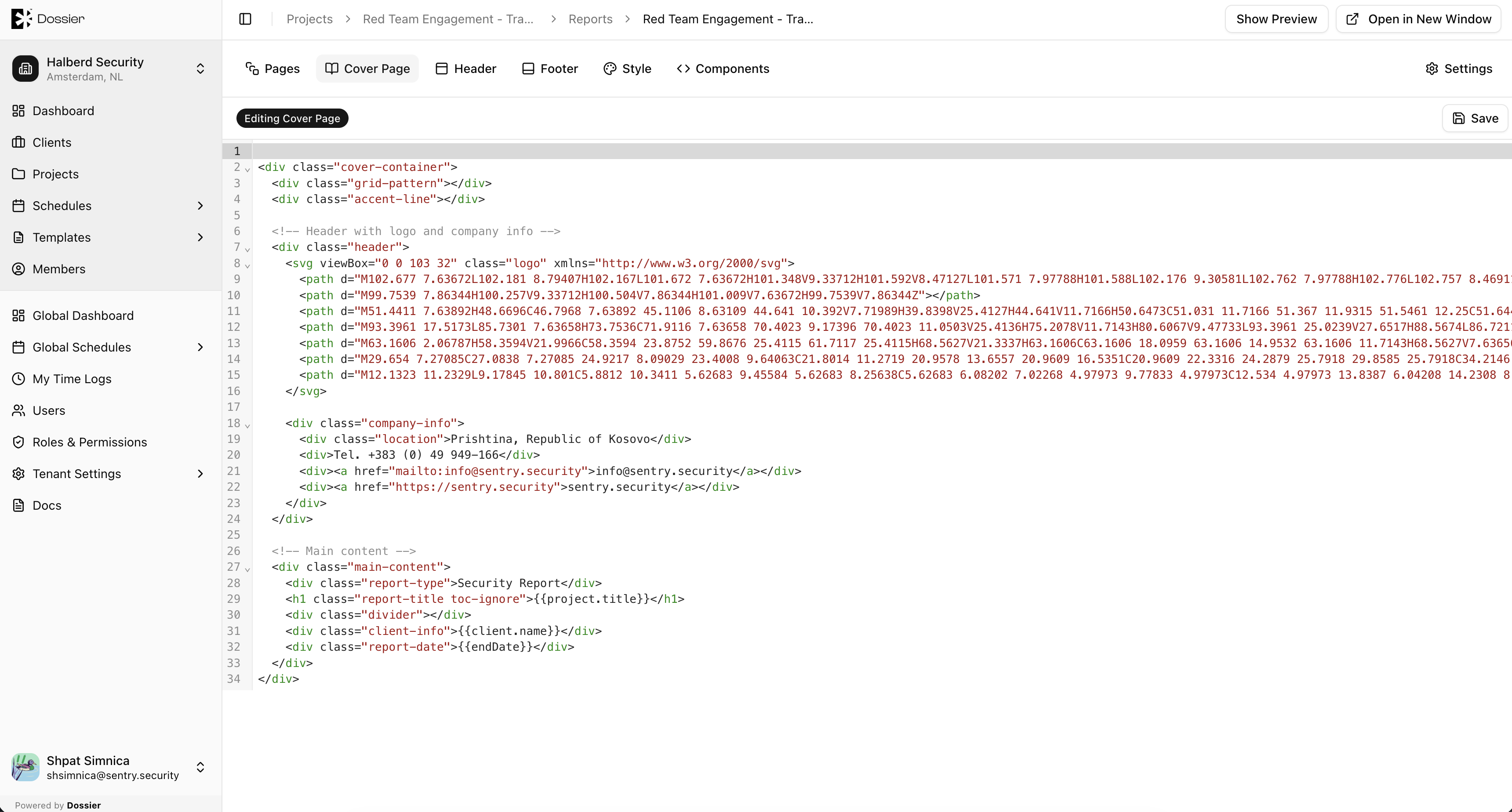
Task: Expand Global Schedules chevron
Action: 200,347
